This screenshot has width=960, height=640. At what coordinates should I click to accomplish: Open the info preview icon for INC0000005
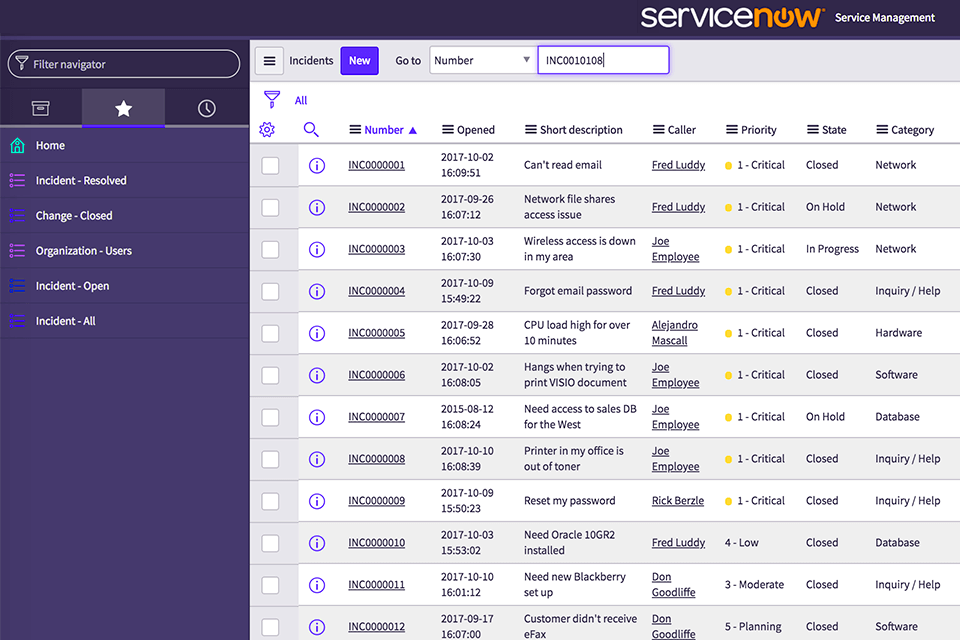pos(317,332)
